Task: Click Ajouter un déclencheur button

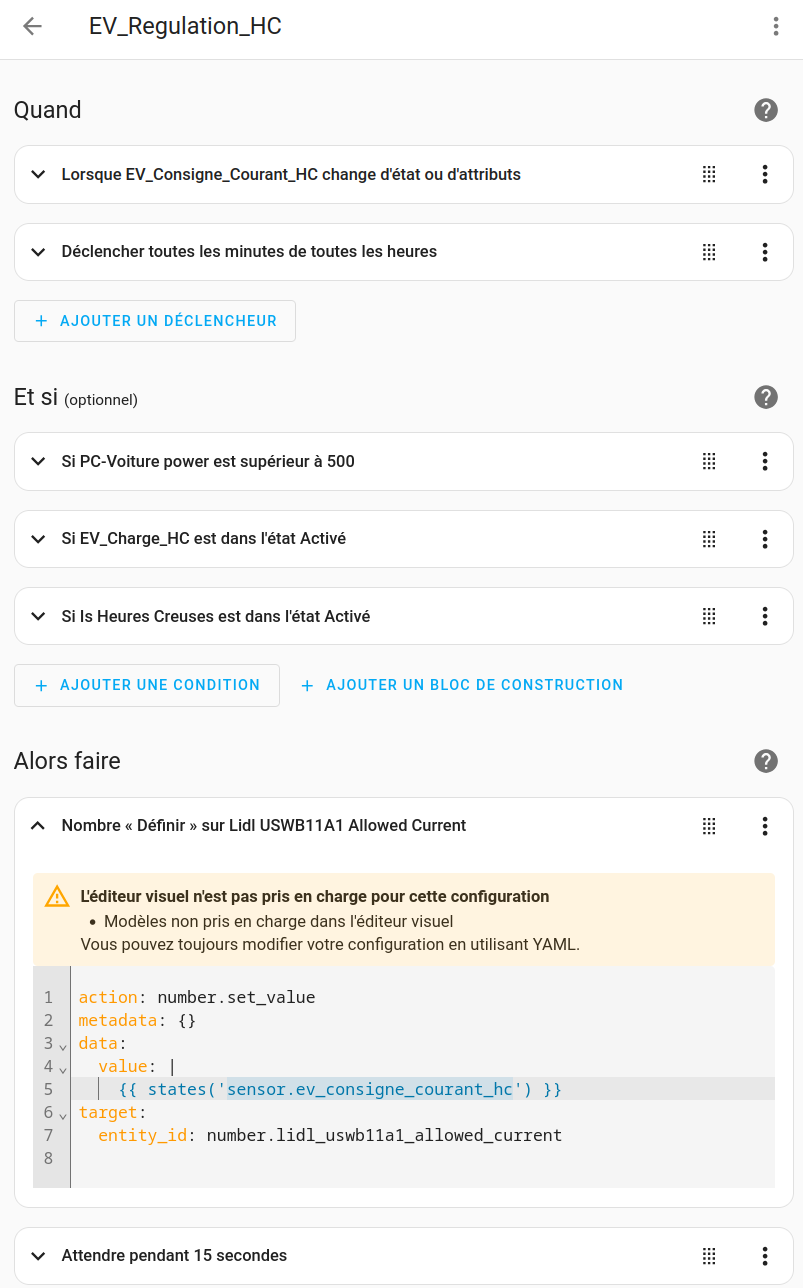Action: [155, 321]
